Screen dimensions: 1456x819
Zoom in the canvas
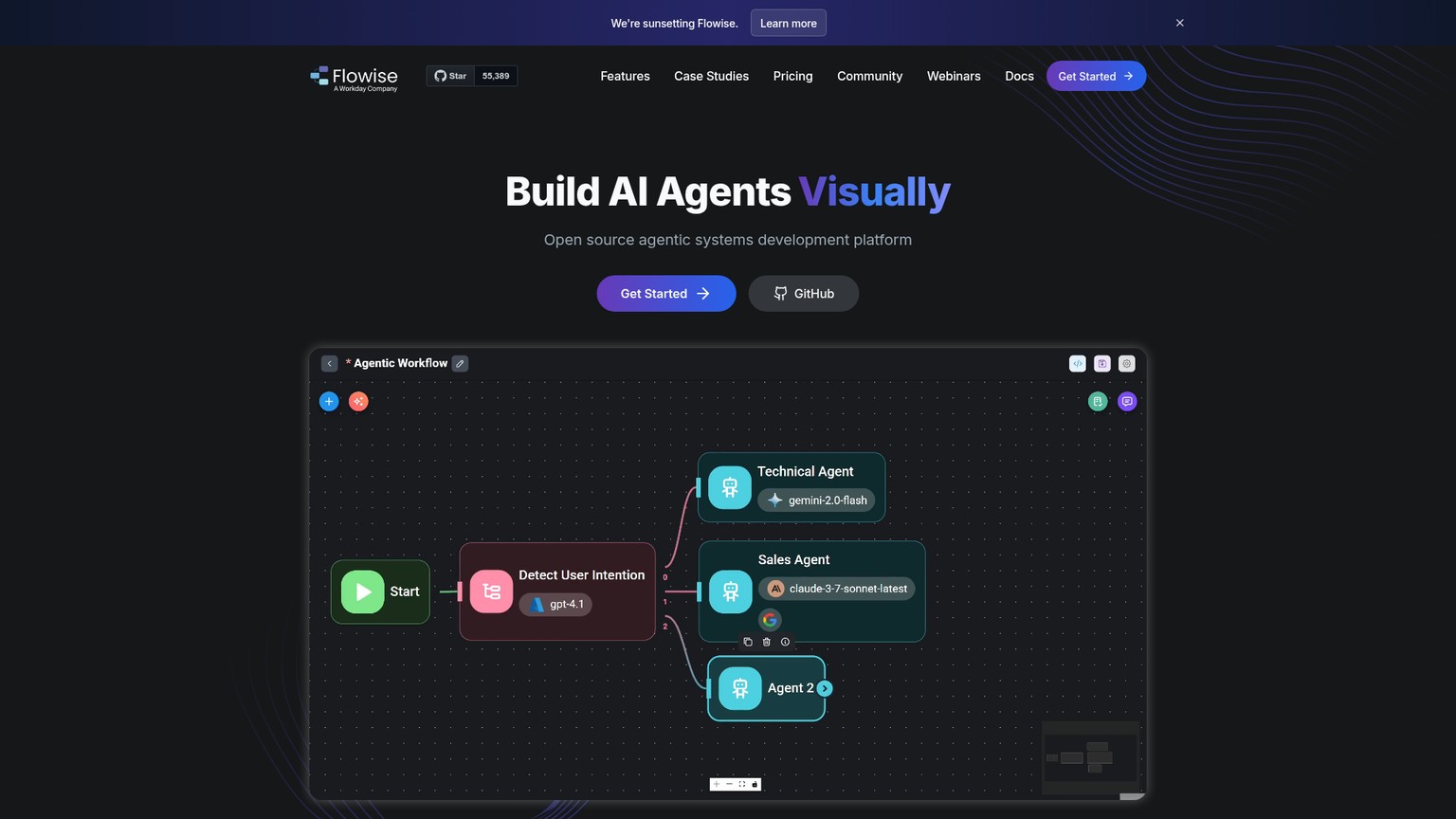click(716, 784)
